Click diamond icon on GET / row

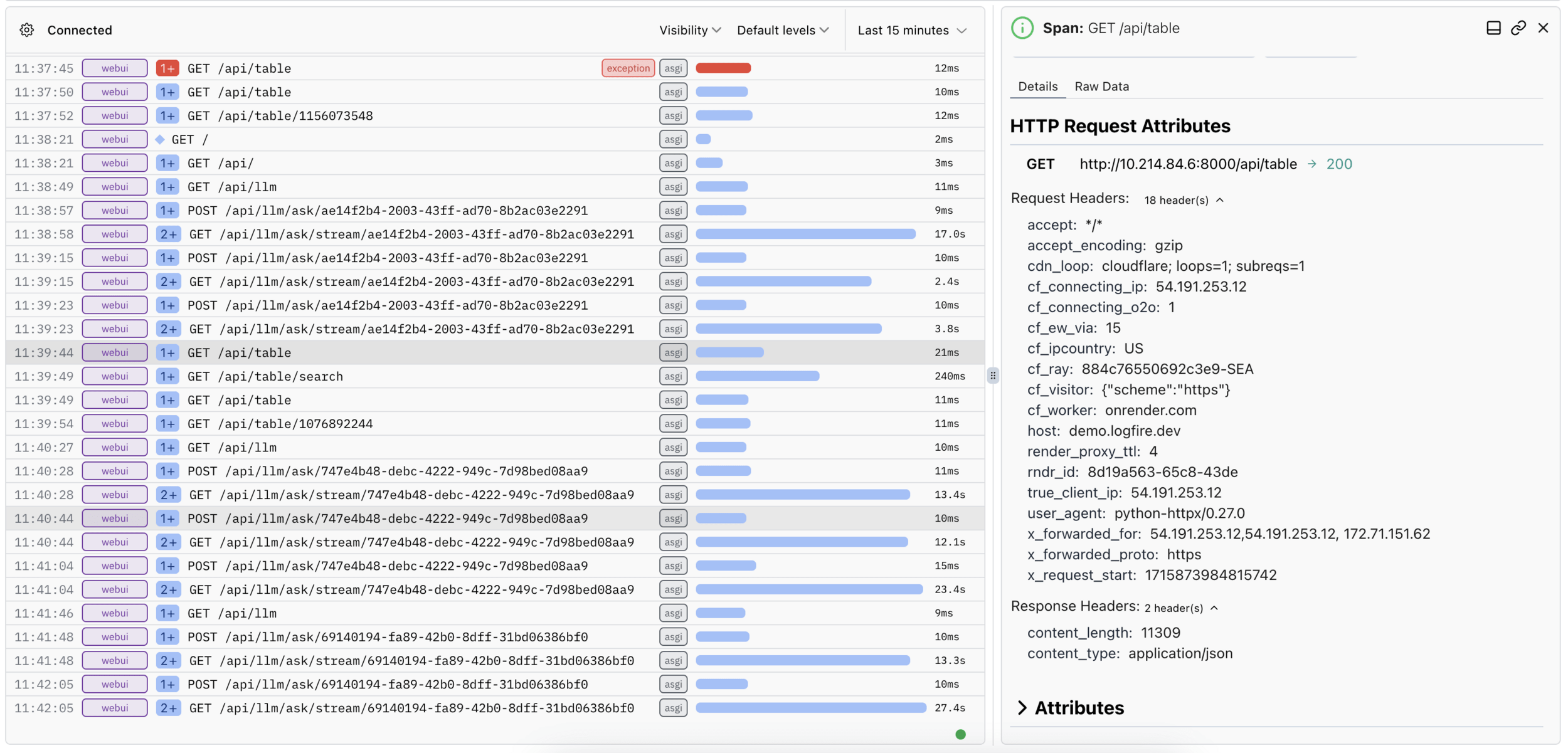(160, 139)
